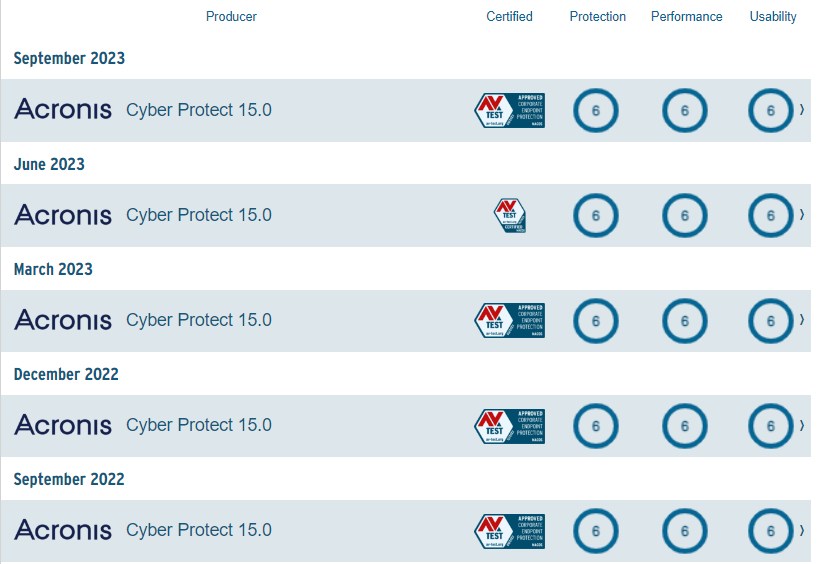The height and width of the screenshot is (564, 817).
Task: Click Acronis logo in September 2022 row
Action: point(63,530)
